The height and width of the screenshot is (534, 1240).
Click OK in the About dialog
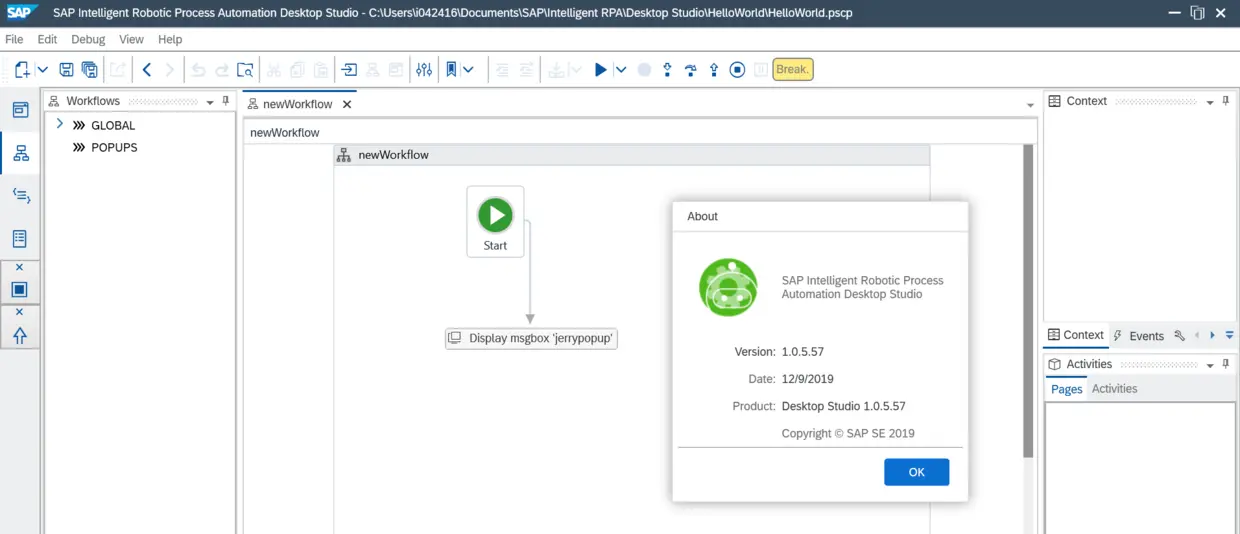(x=916, y=472)
